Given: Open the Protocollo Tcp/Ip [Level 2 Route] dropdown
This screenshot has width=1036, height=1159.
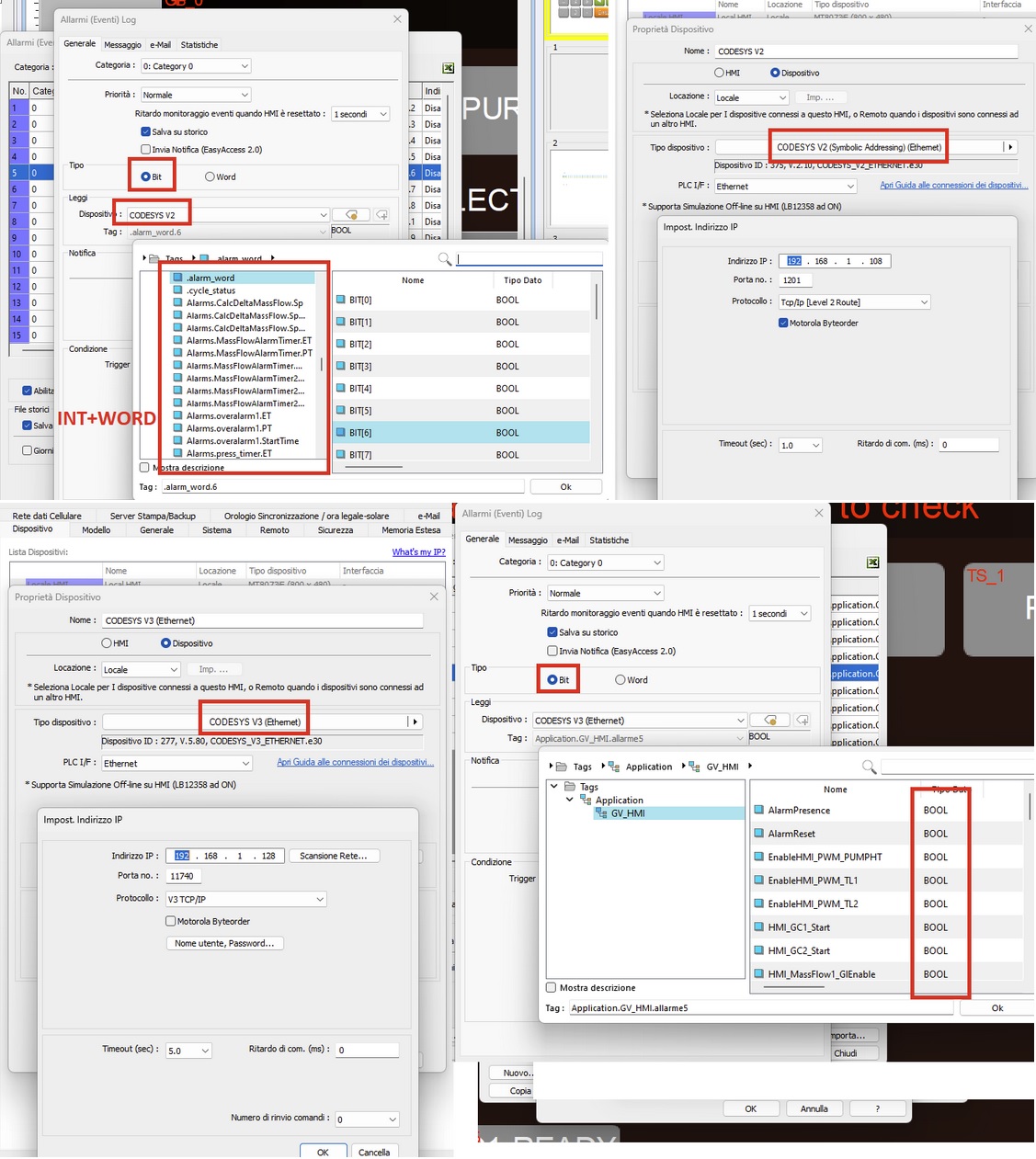Looking at the screenshot, I should pyautogui.click(x=855, y=302).
